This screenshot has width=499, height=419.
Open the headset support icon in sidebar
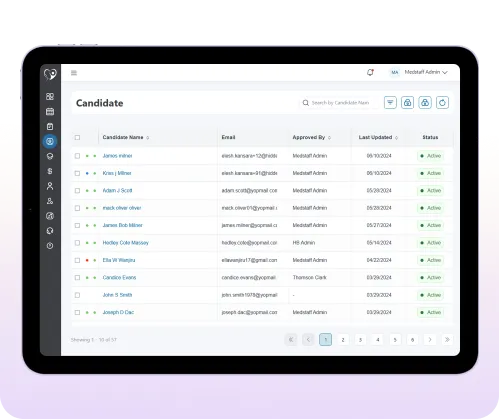[50, 231]
